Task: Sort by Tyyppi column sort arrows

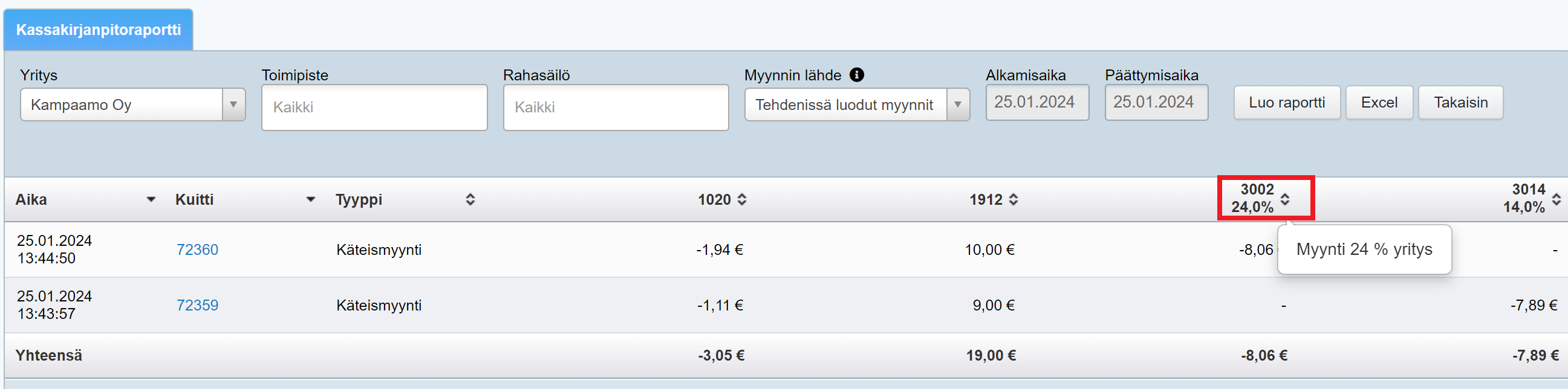Action: click(x=470, y=199)
